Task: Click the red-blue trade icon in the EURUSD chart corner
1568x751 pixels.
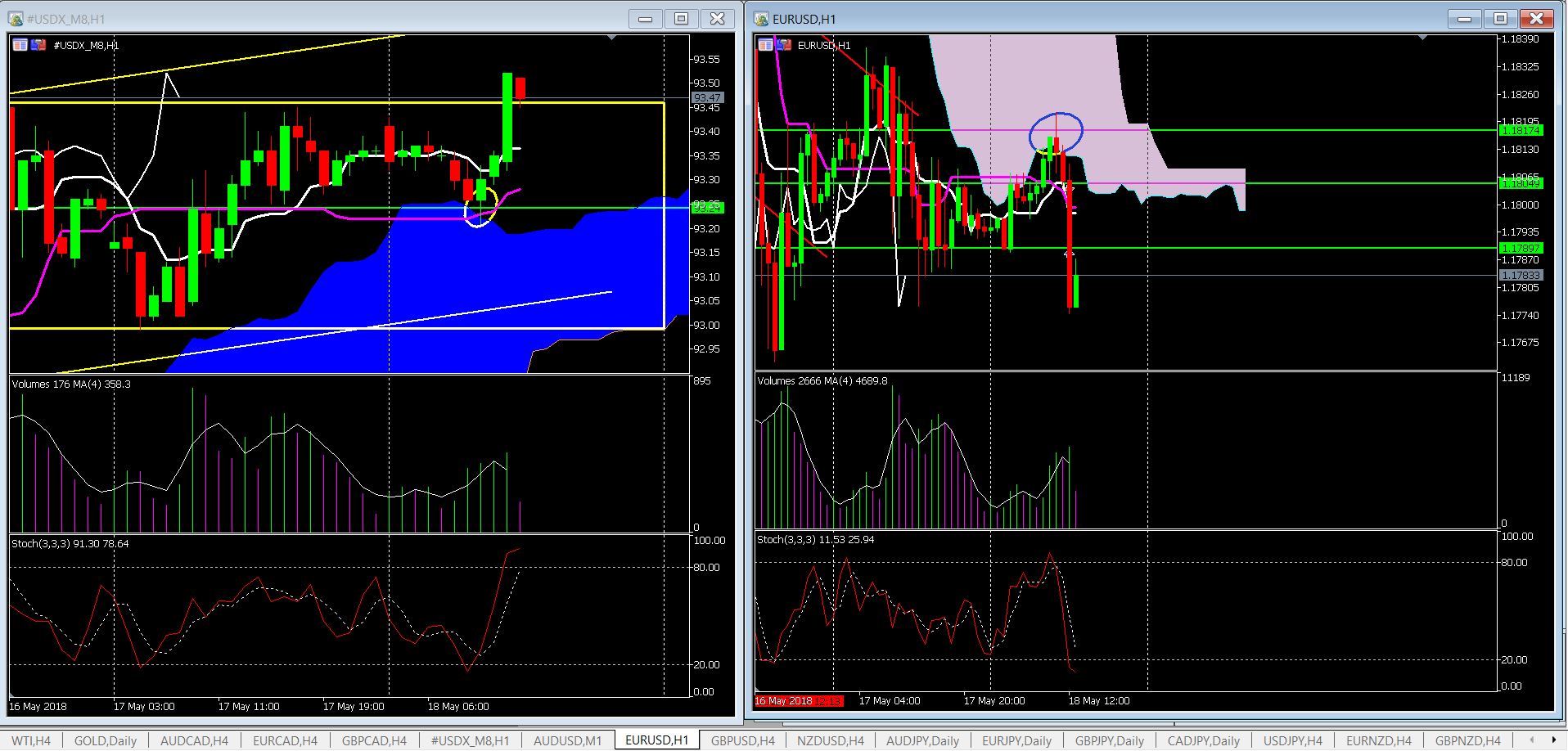Action: (783, 45)
